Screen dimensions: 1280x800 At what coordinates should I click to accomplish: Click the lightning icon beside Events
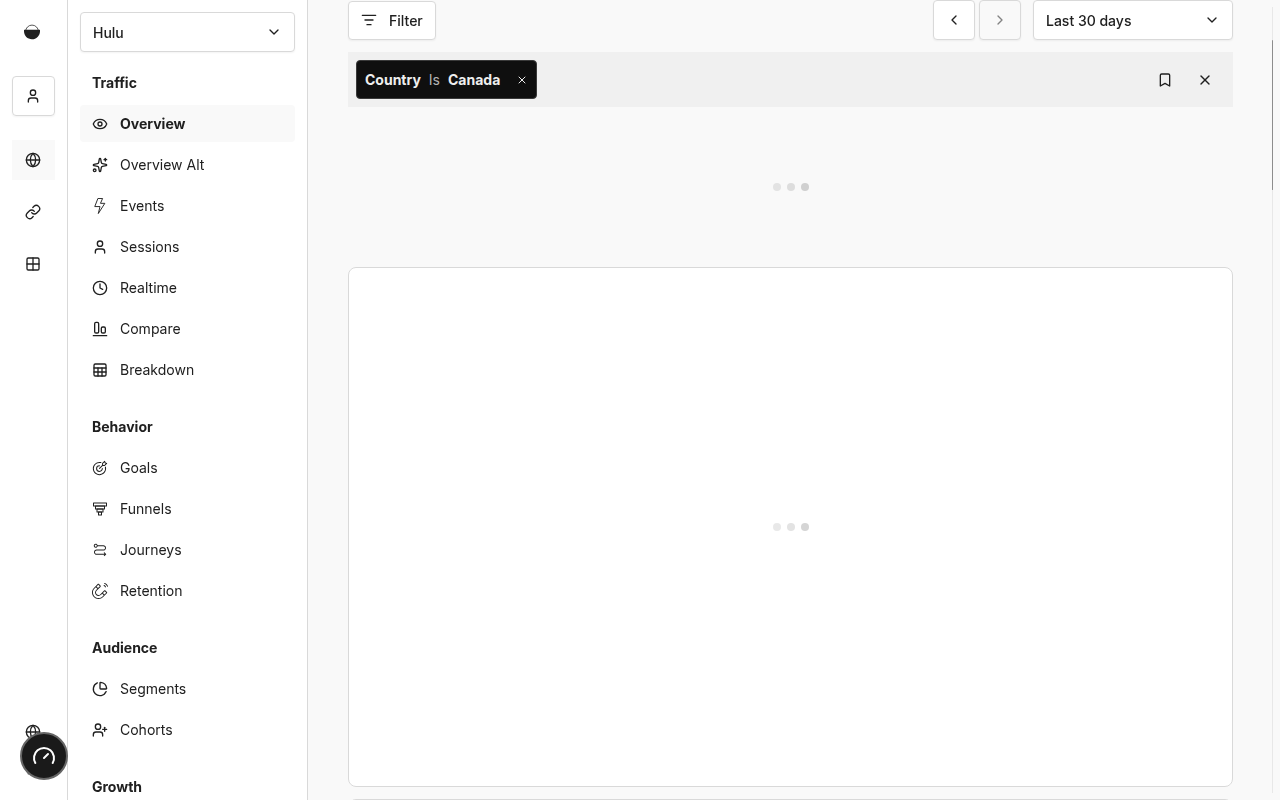coord(100,205)
